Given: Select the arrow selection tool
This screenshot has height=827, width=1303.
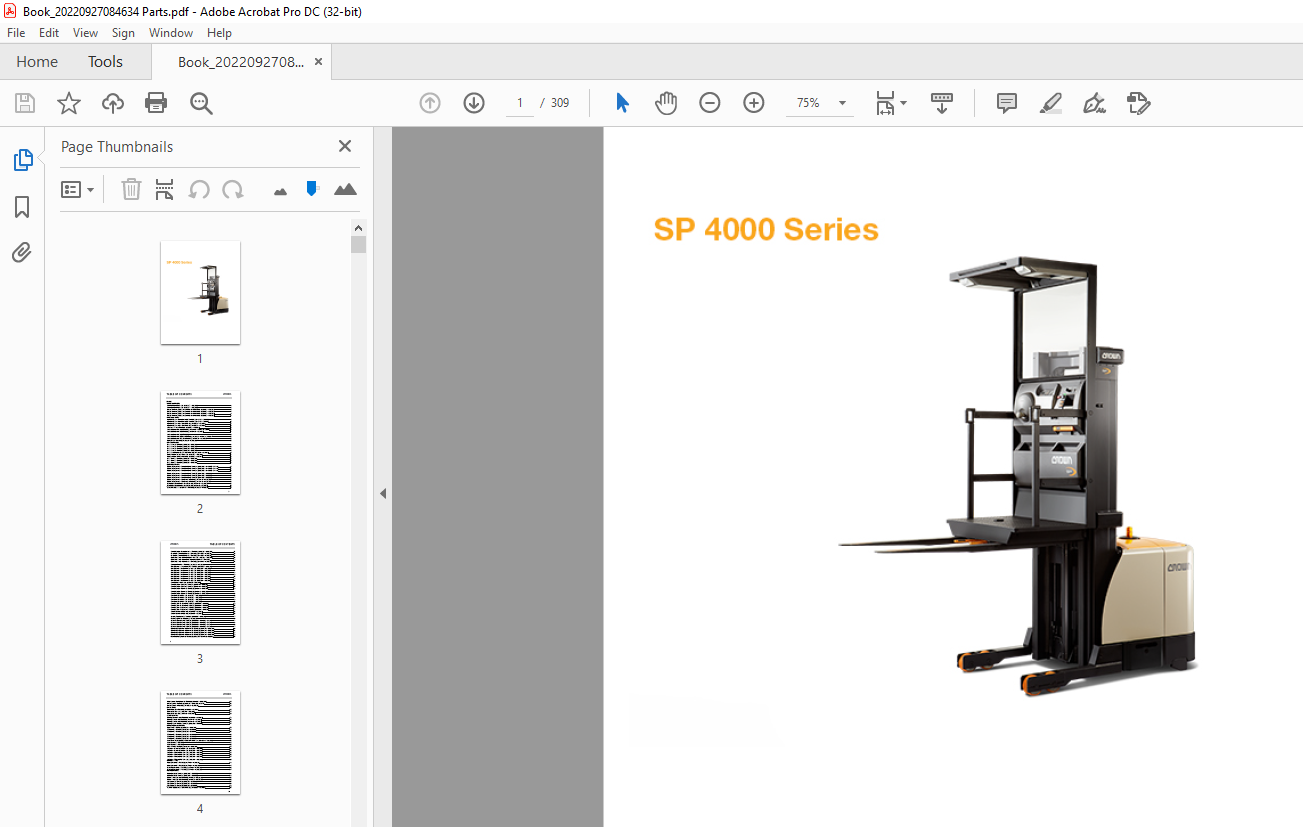Looking at the screenshot, I should [x=622, y=103].
